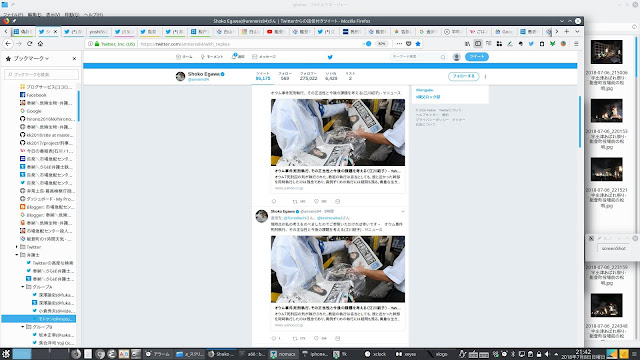
Task: Open 2018-07-06_215006 image thumbnail in file manager
Action: click(x=607, y=52)
